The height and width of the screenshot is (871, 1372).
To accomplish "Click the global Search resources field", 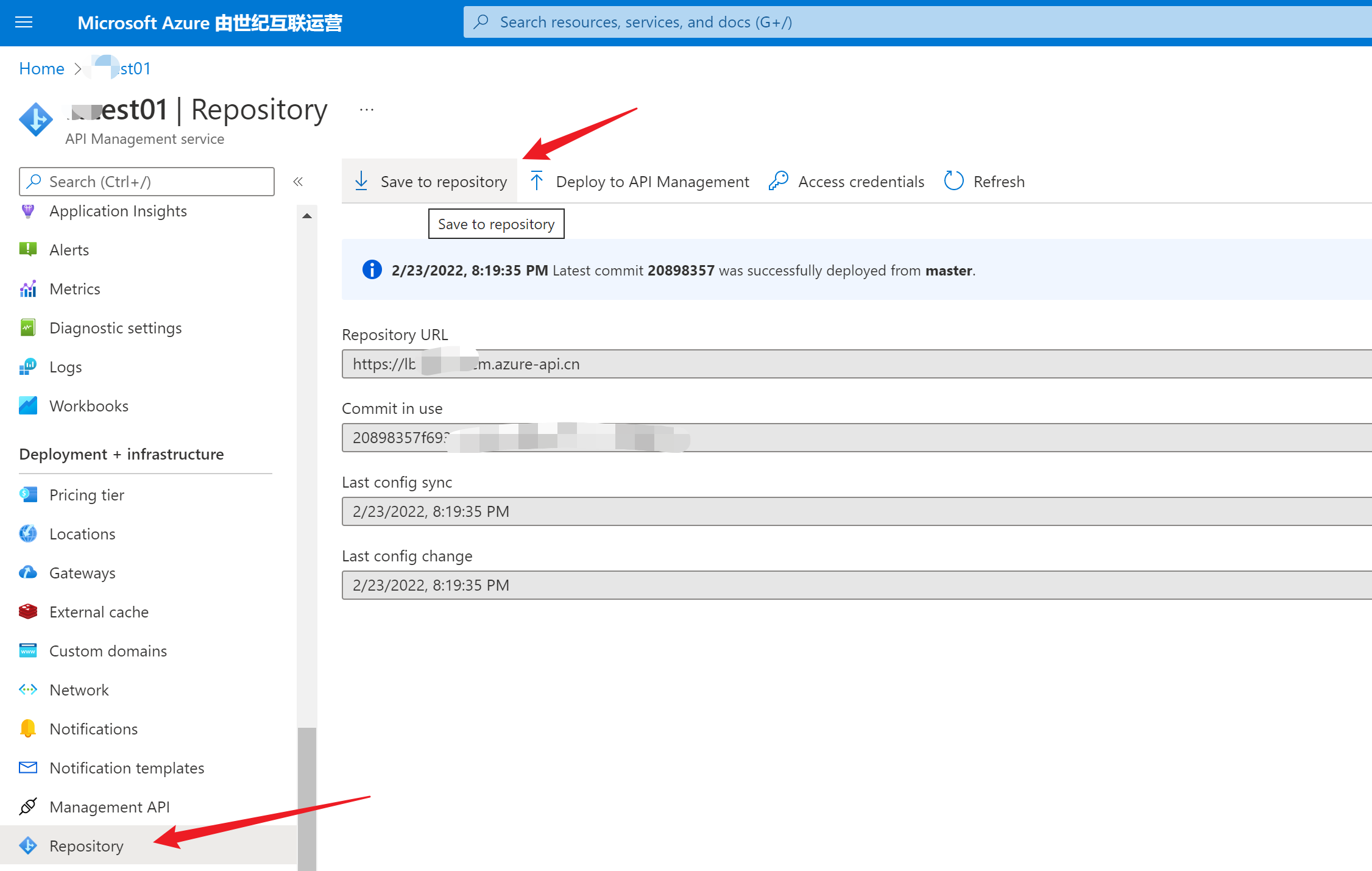I will pos(914,23).
